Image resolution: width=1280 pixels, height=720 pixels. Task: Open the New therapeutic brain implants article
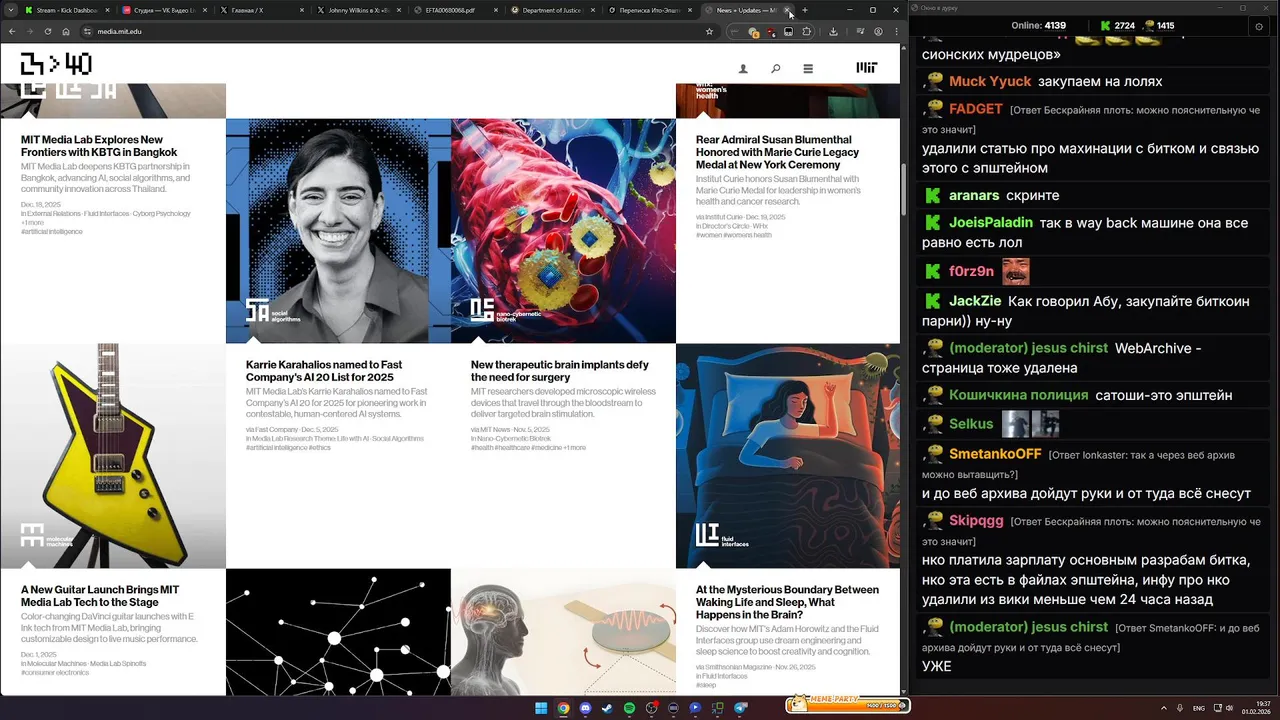click(x=560, y=371)
